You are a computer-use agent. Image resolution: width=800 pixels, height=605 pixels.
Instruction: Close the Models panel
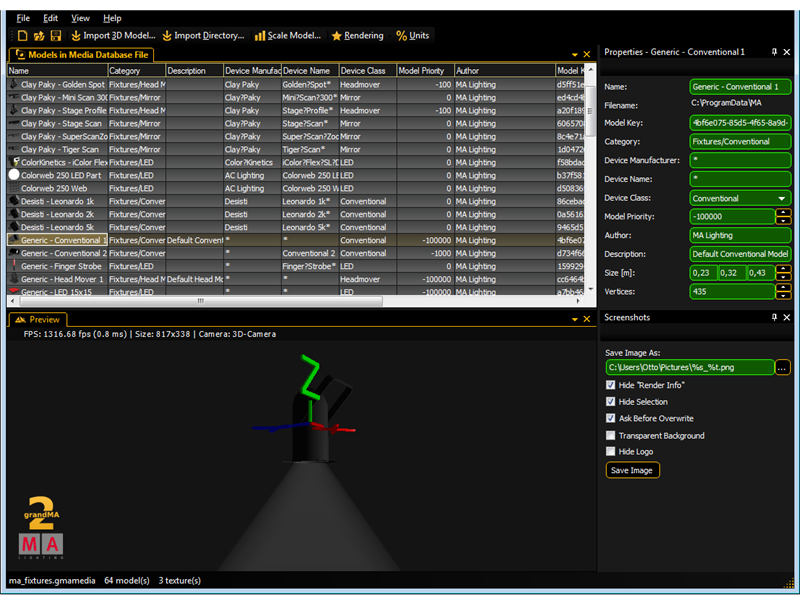(587, 54)
